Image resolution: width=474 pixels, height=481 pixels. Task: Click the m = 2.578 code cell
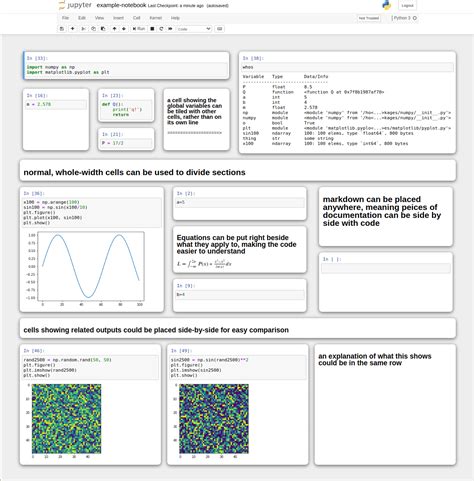click(x=56, y=104)
